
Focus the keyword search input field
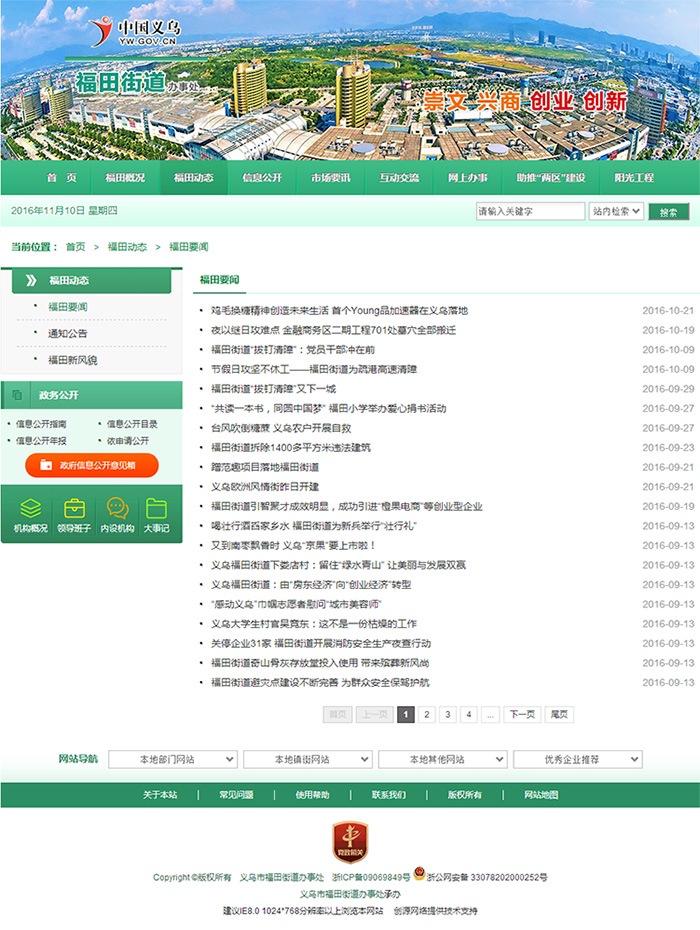(530, 212)
